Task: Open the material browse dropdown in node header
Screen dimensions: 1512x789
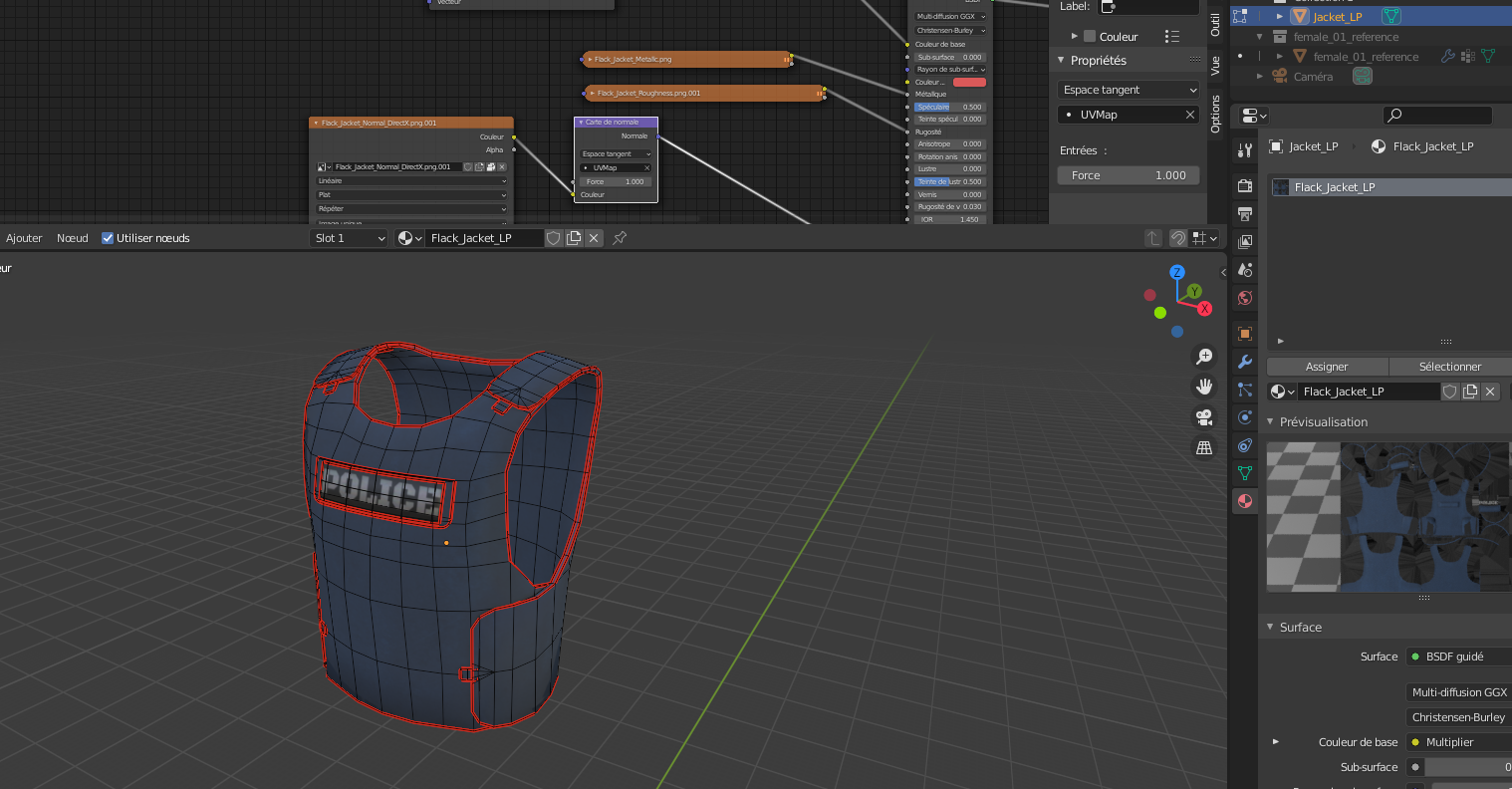Action: point(410,238)
